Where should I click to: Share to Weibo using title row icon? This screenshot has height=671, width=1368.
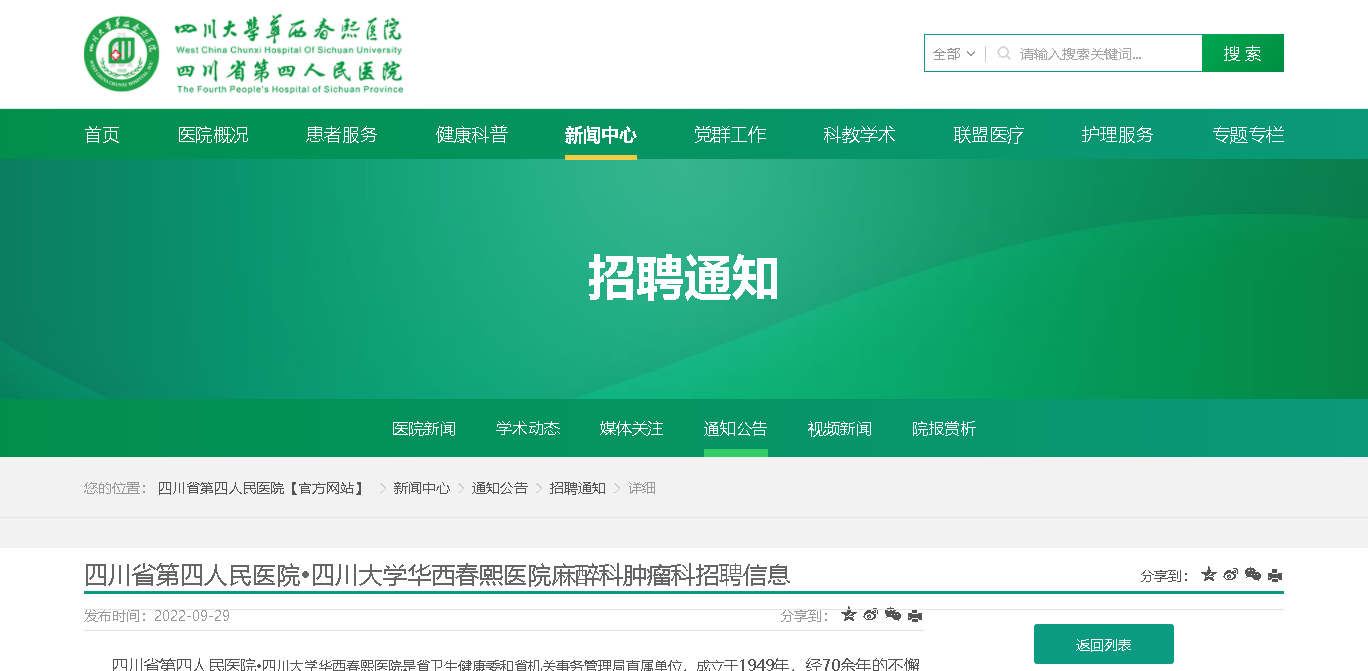pyautogui.click(x=1231, y=575)
